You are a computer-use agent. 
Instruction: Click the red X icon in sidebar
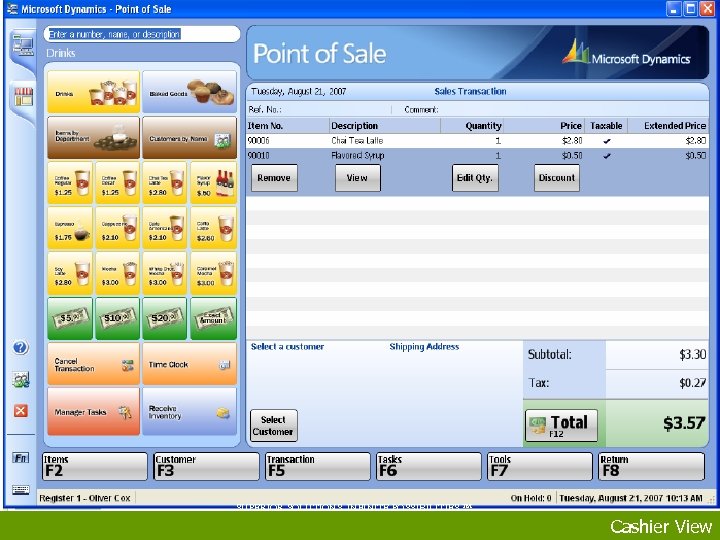coord(20,411)
